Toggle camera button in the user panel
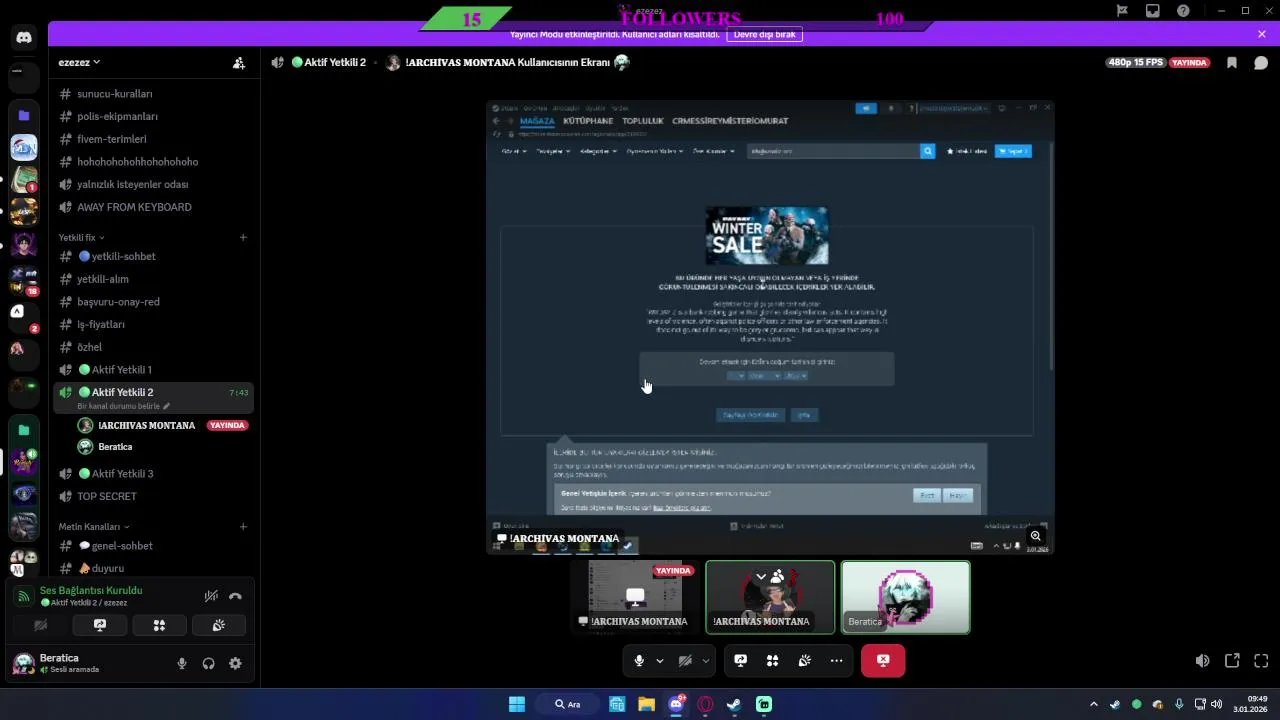Screen dimensions: 1280x720 [x=40, y=625]
